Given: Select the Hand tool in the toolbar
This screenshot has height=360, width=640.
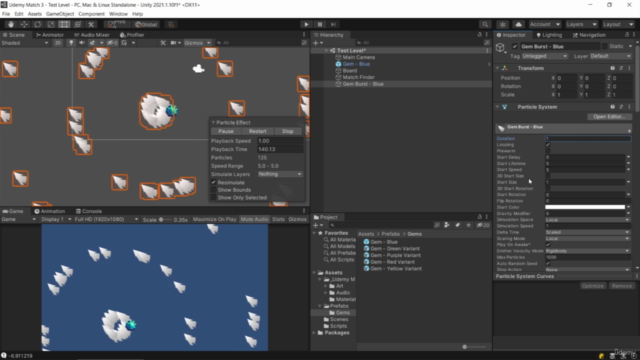Looking at the screenshot, I should (x=11, y=24).
